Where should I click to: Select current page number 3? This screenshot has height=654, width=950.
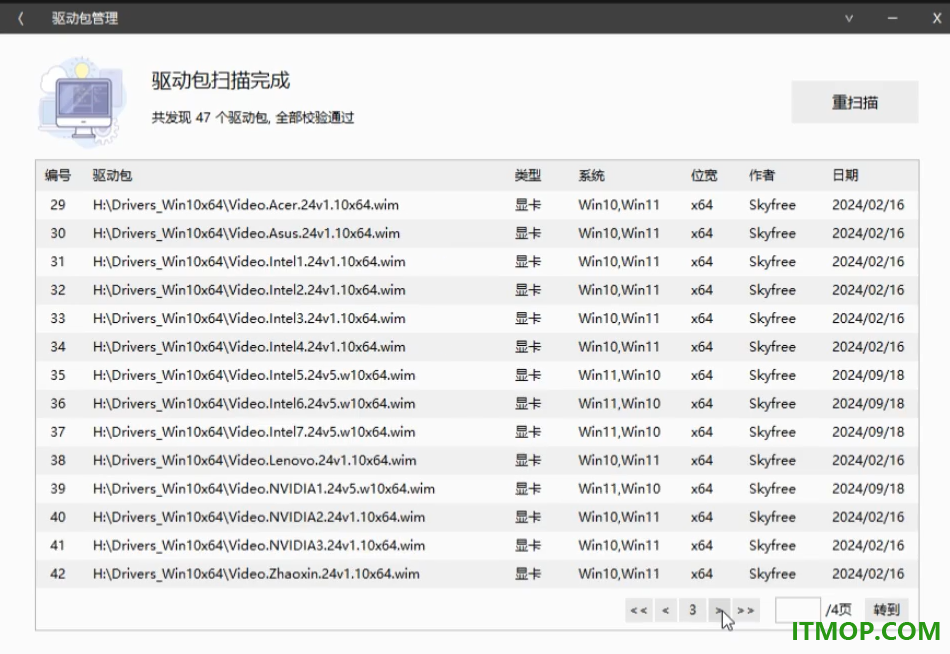pyautogui.click(x=693, y=610)
